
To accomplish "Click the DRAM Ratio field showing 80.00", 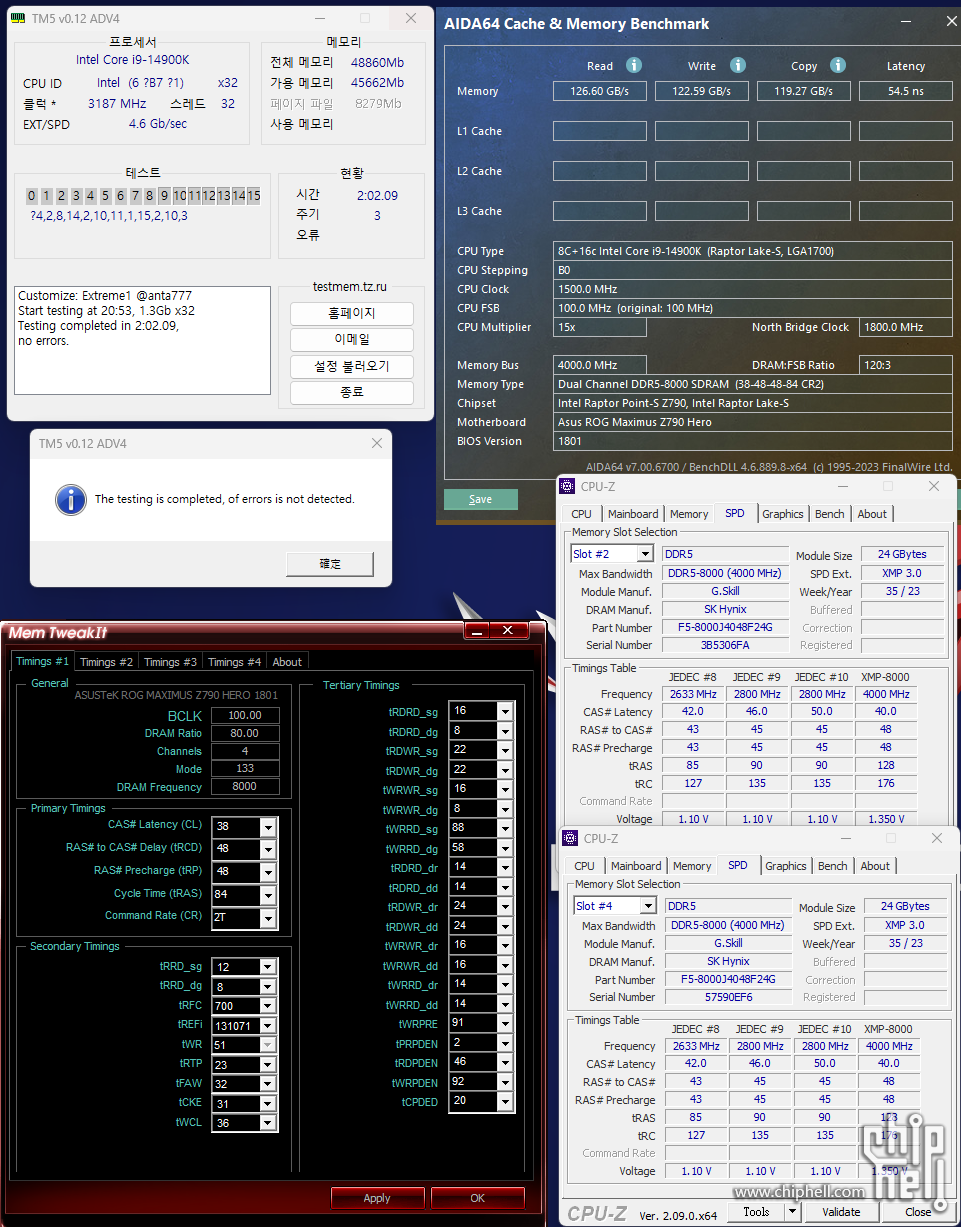I will click(x=245, y=734).
